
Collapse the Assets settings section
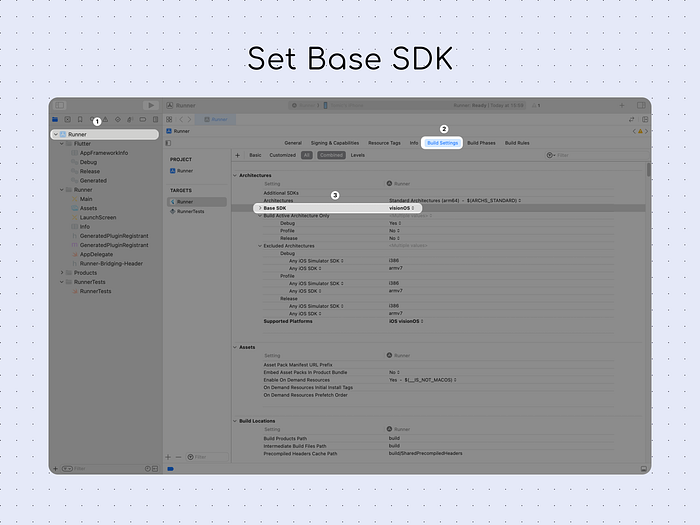235,347
